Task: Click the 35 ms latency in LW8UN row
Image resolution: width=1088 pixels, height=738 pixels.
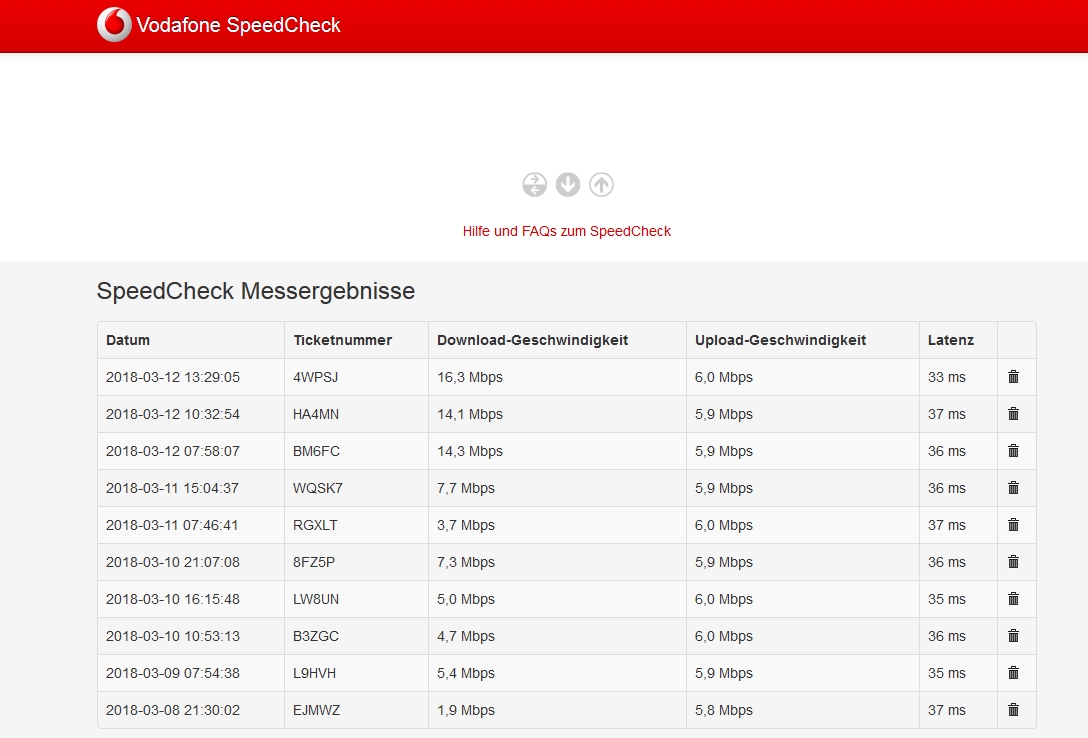Action: [x=946, y=599]
